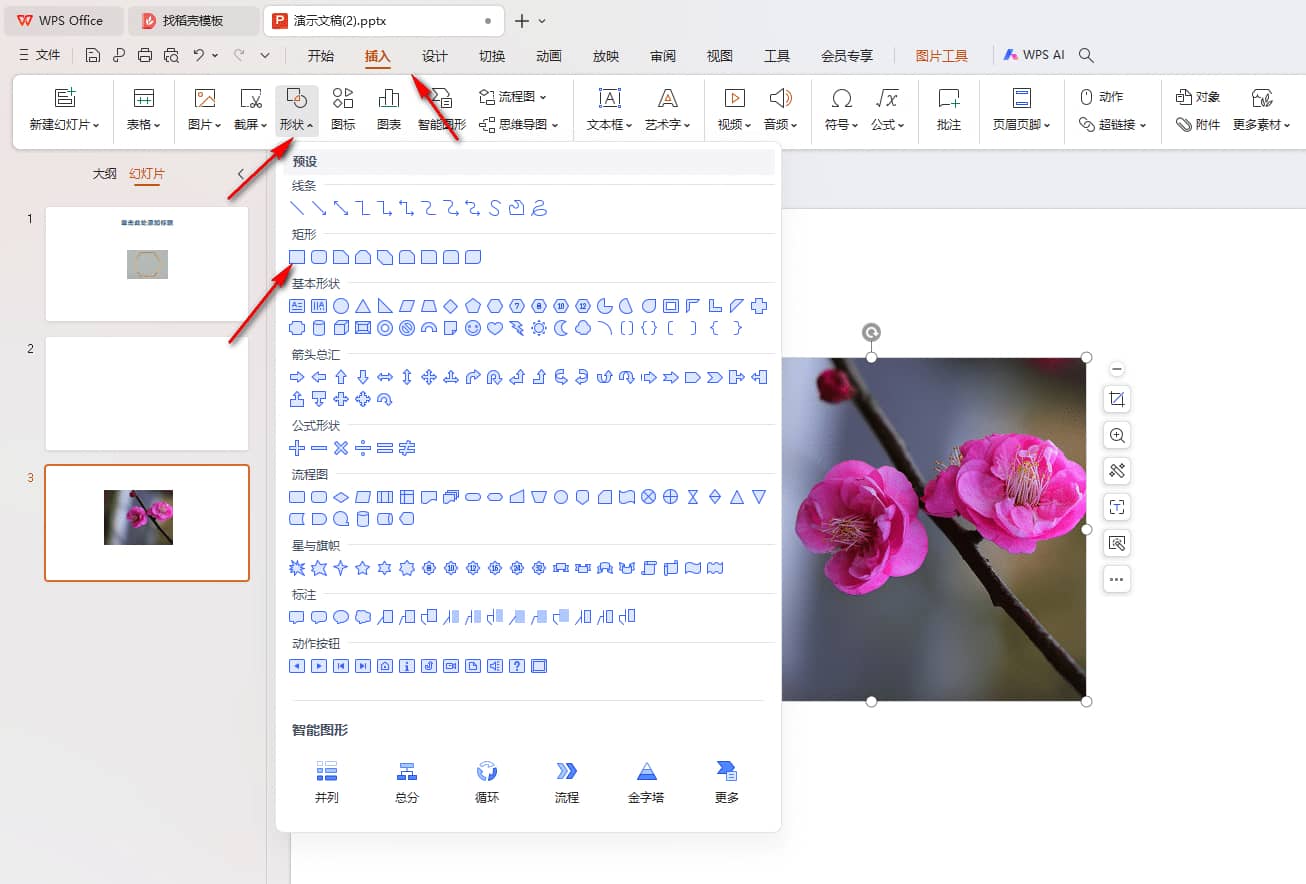The width and height of the screenshot is (1306, 884).
Task: Open a new tab with the plus button
Action: [x=522, y=20]
